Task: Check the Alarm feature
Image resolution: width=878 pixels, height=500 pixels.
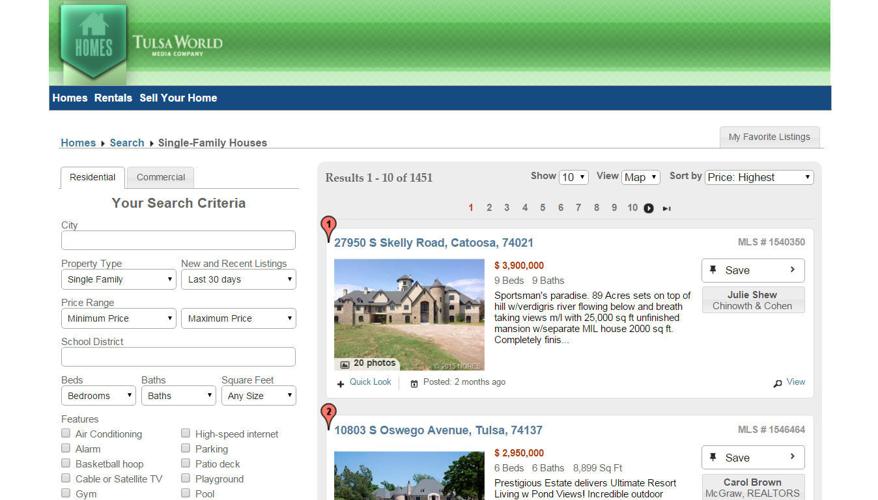Action: pos(66,448)
